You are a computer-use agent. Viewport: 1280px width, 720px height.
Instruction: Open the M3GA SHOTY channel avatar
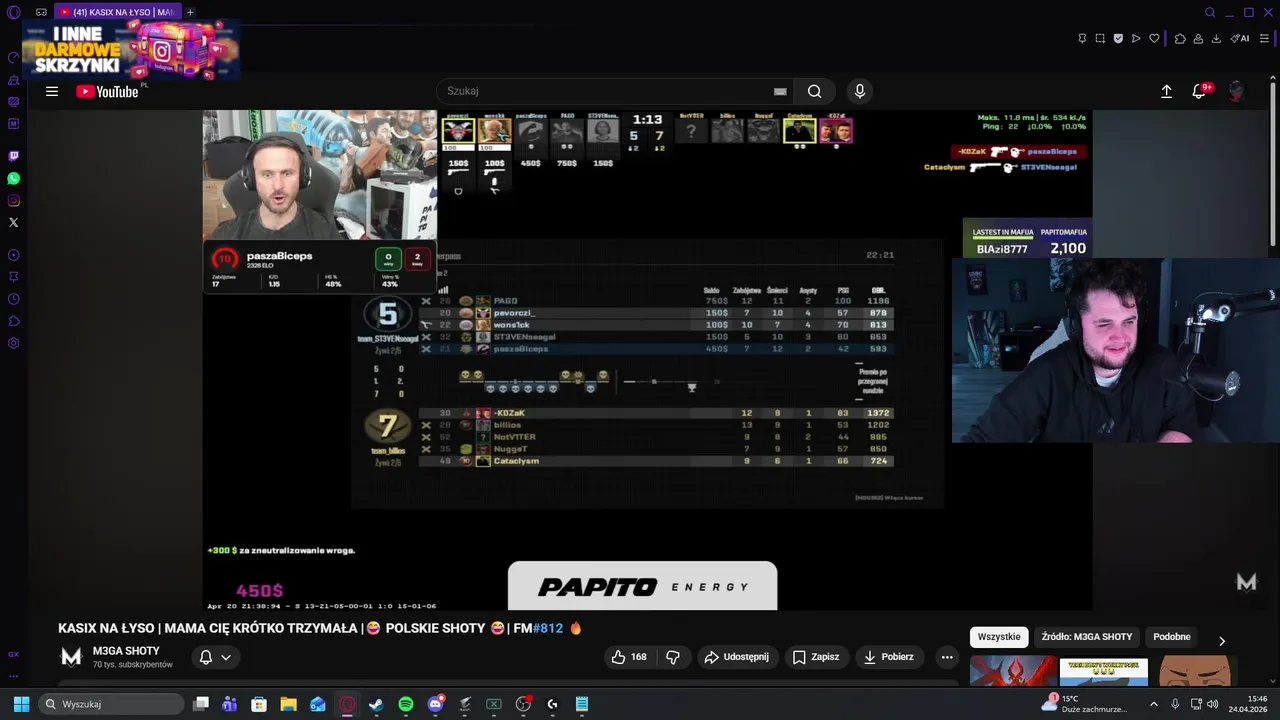pyautogui.click(x=71, y=657)
